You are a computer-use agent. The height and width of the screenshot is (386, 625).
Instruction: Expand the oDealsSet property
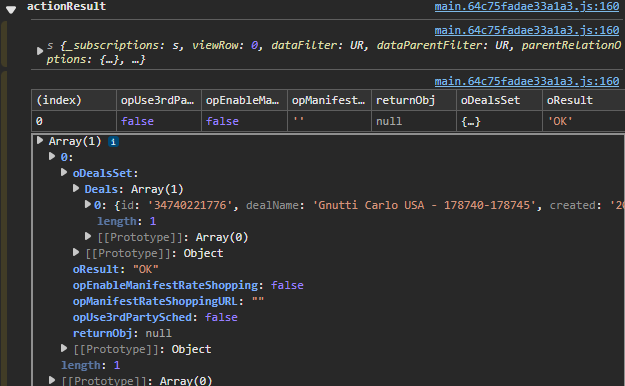coord(64,172)
